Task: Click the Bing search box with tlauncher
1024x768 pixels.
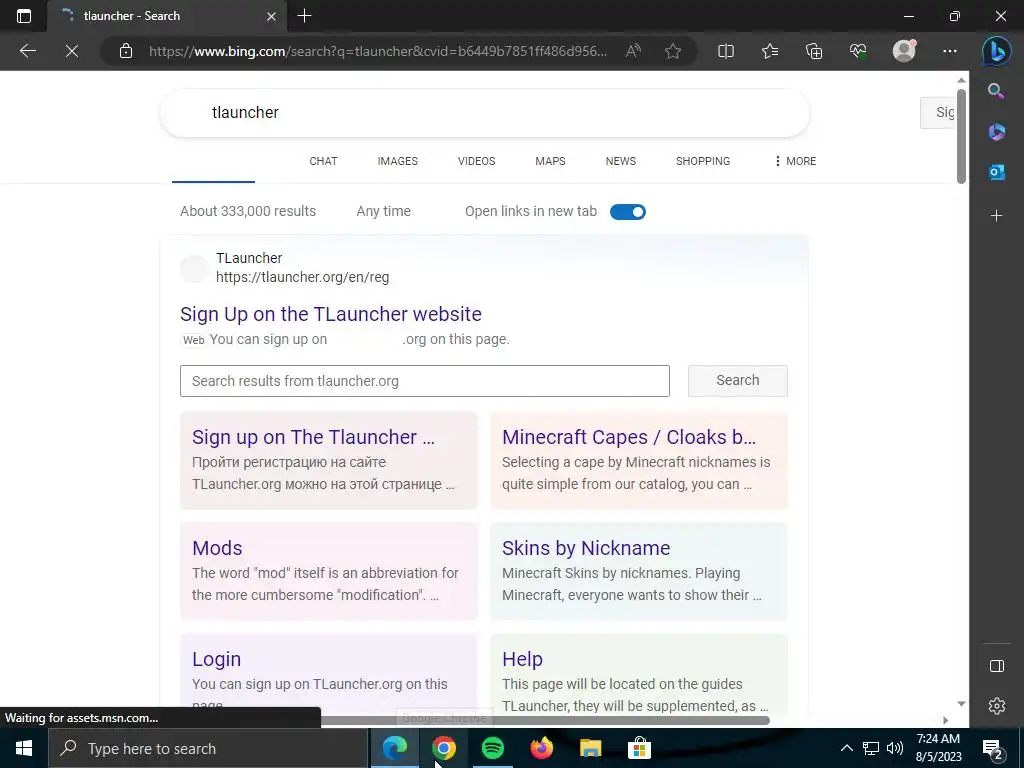Action: click(485, 112)
